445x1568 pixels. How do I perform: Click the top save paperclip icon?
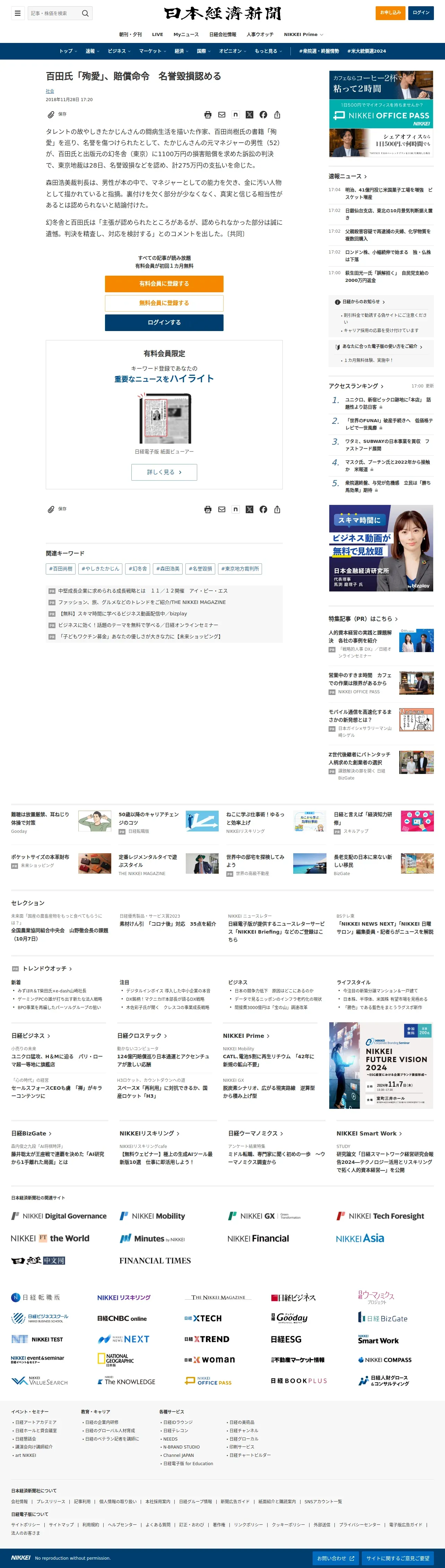click(51, 114)
